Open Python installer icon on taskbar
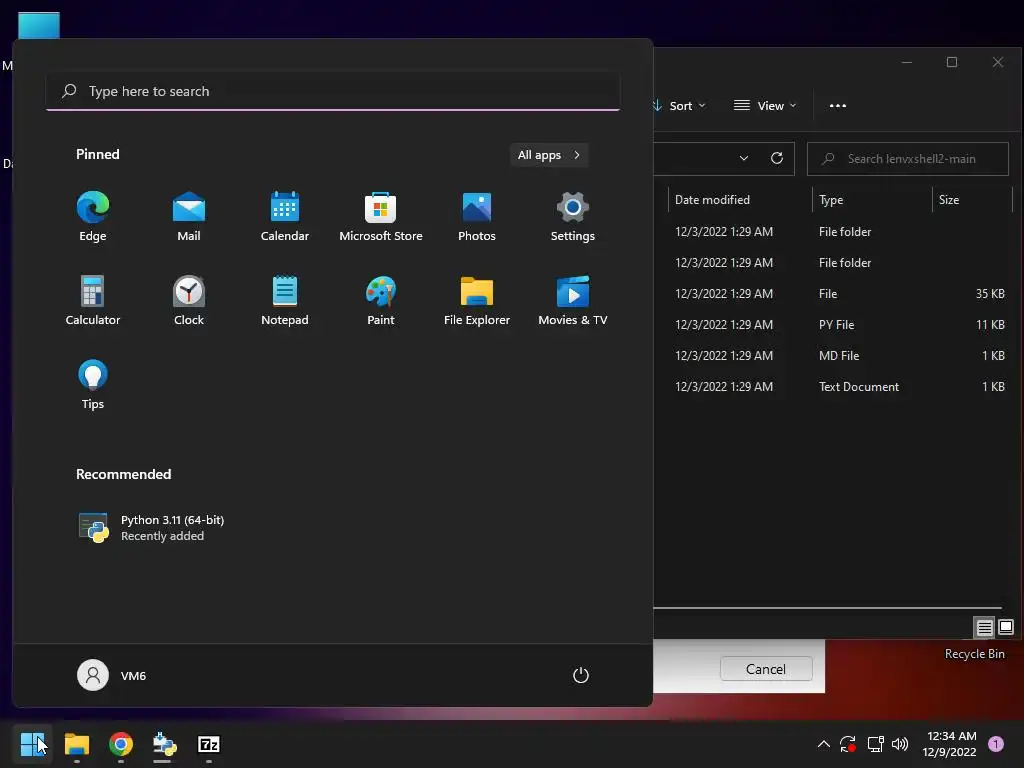Viewport: 1024px width, 768px height. coord(164,744)
